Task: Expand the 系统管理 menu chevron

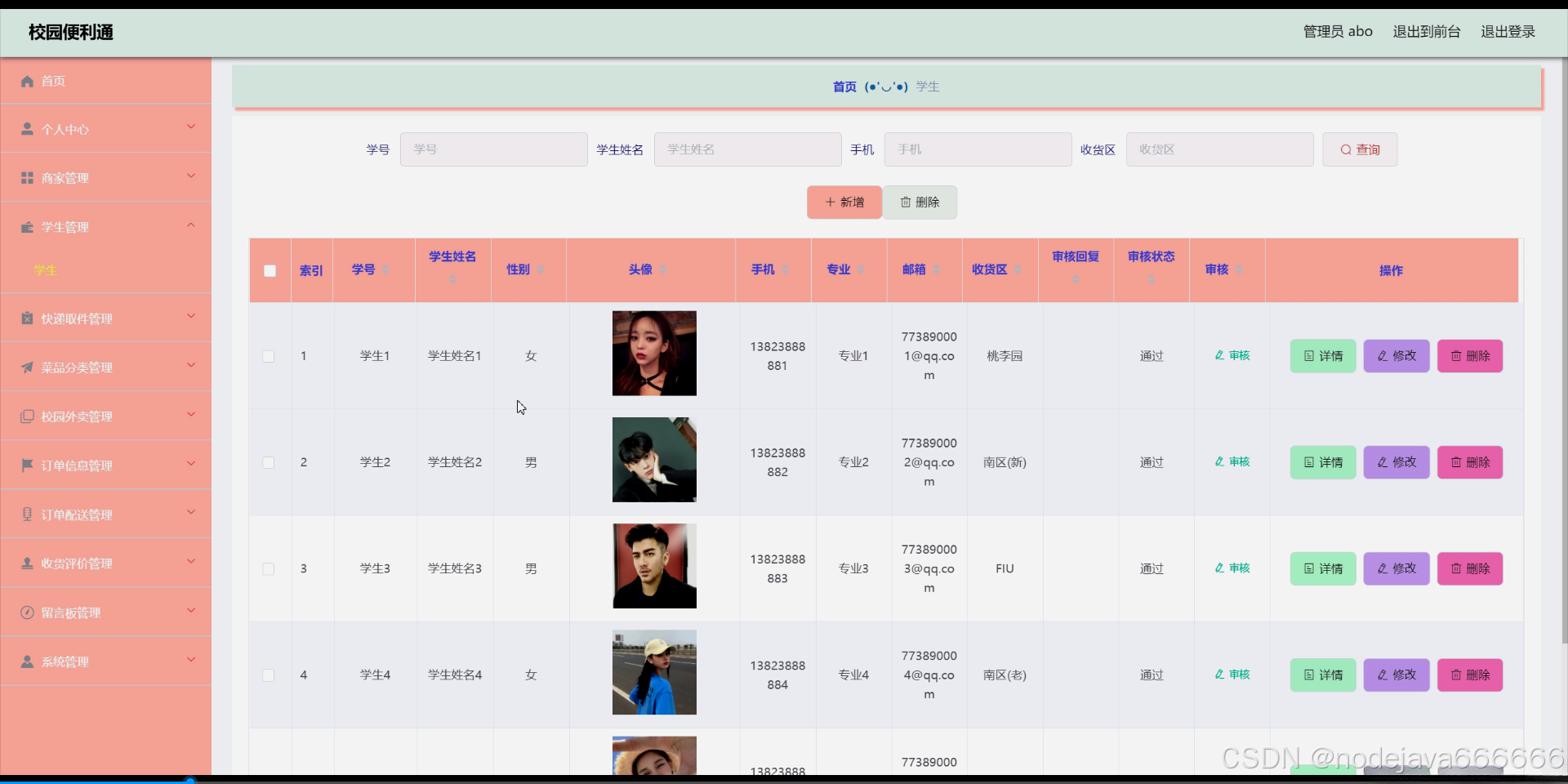Action: (x=191, y=659)
